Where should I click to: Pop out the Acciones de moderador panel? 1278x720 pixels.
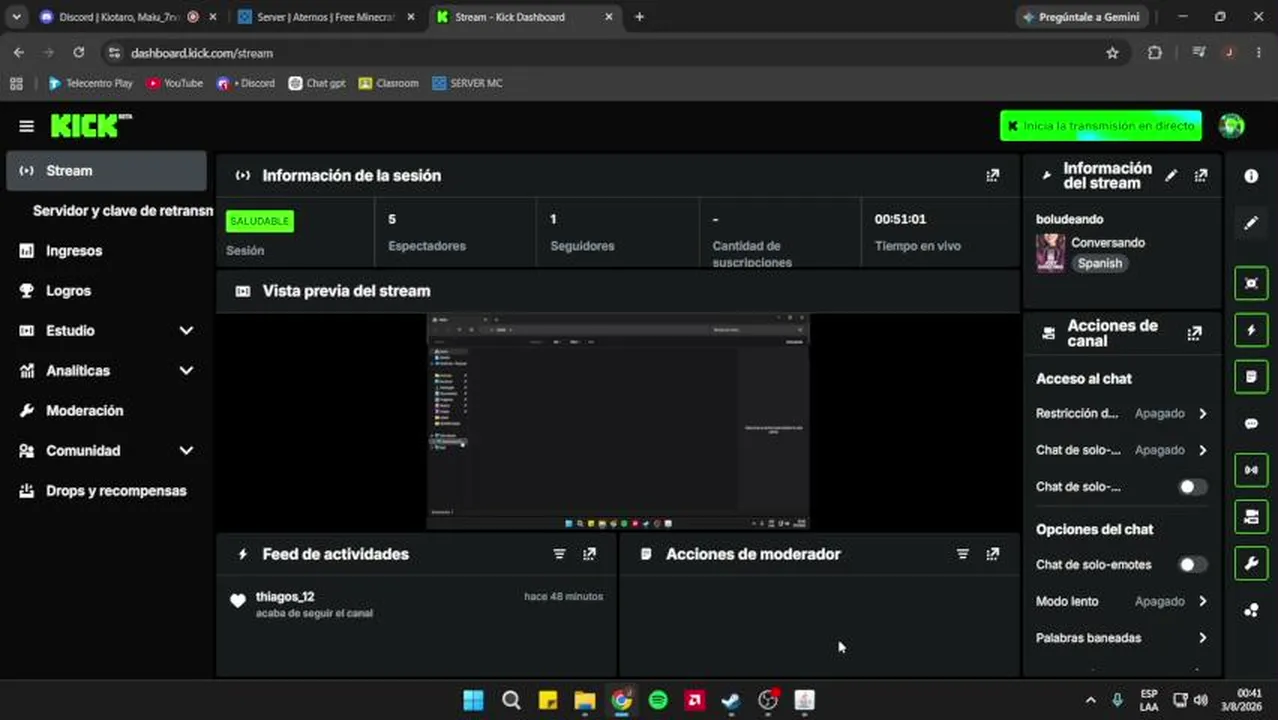(x=992, y=554)
